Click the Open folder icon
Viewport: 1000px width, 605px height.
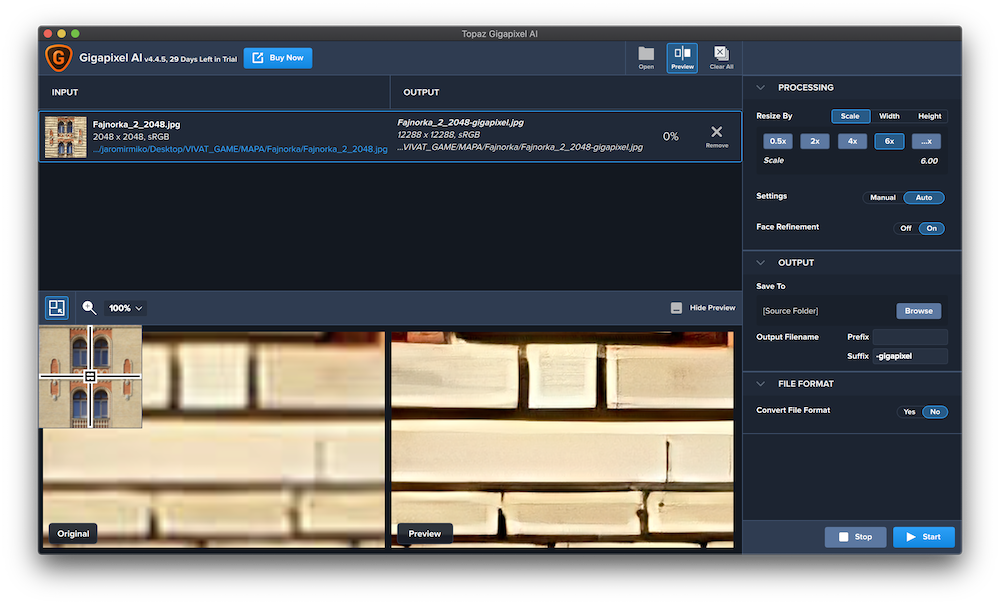click(646, 56)
